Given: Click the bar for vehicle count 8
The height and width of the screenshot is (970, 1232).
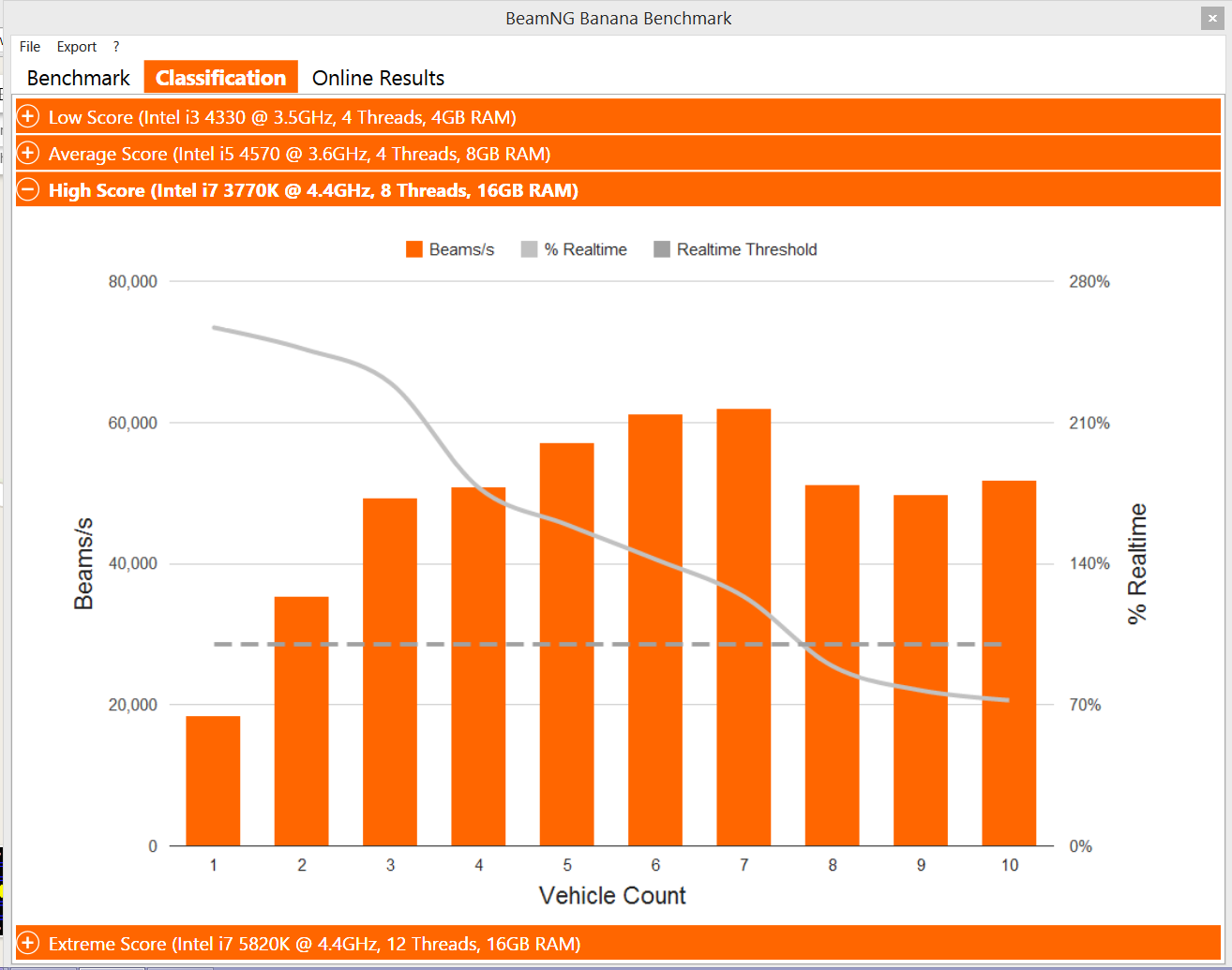Looking at the screenshot, I should 833,666.
